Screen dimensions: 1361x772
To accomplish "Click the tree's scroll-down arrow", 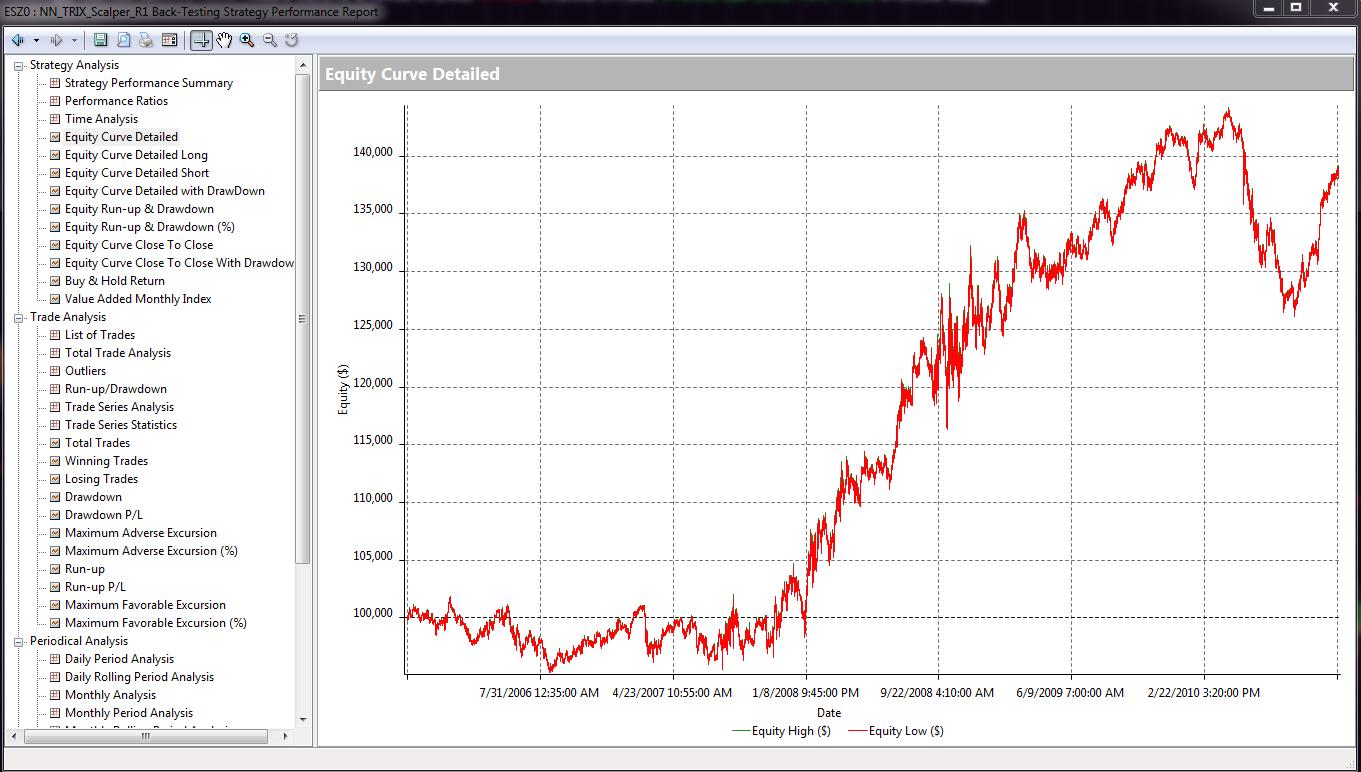I will click(303, 720).
